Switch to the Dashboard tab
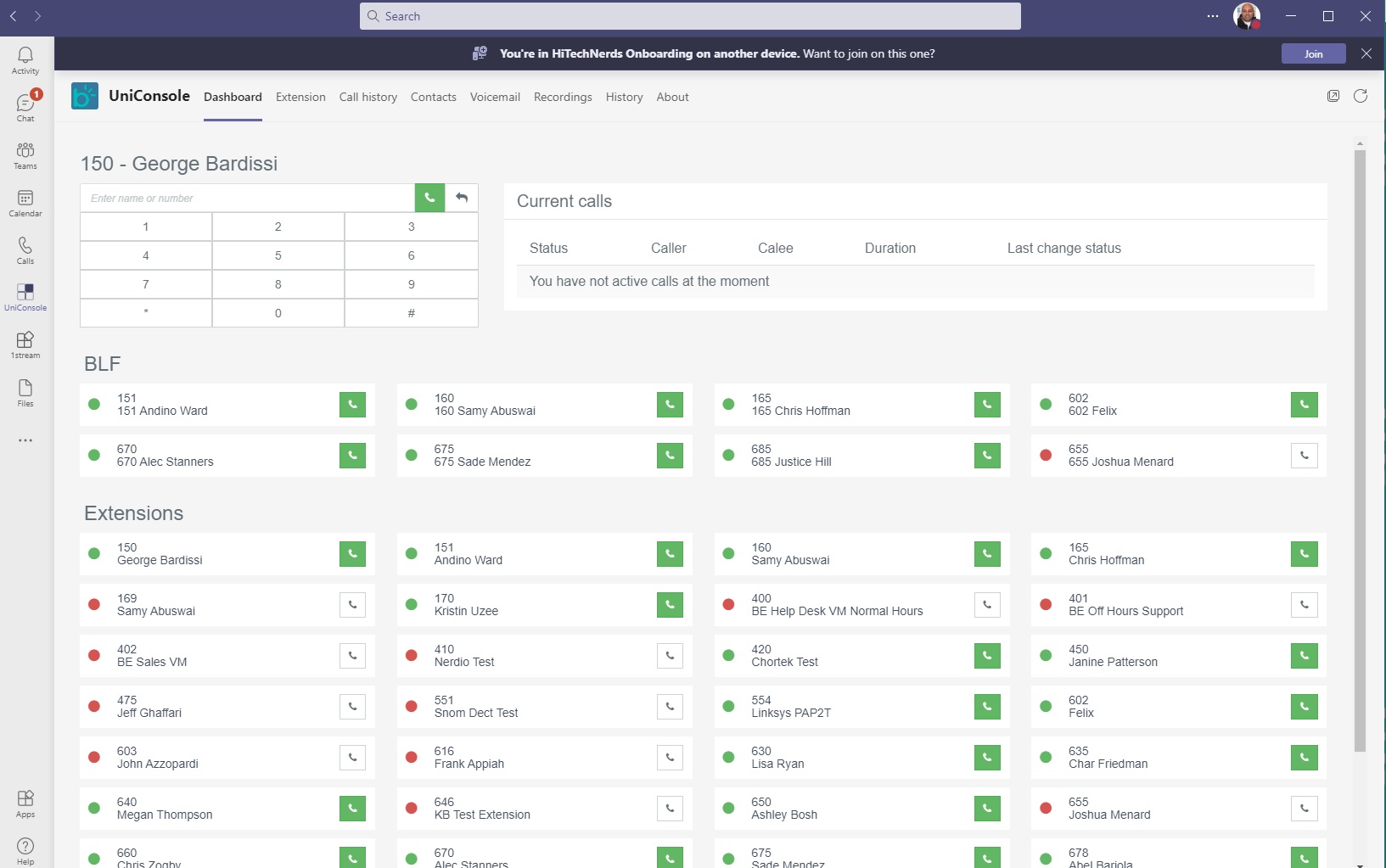Viewport: 1386px width, 868px height. pos(233,97)
